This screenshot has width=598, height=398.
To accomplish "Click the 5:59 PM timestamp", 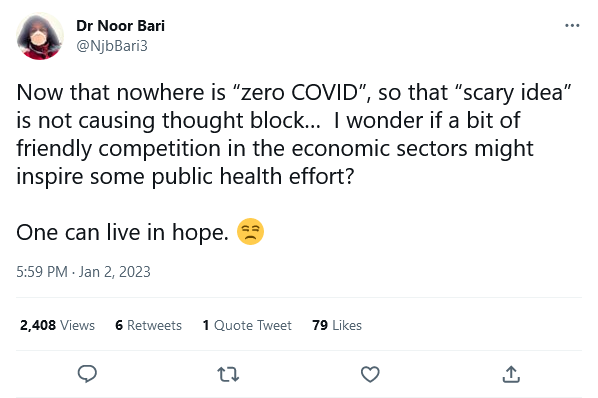I will pyautogui.click(x=42, y=272).
